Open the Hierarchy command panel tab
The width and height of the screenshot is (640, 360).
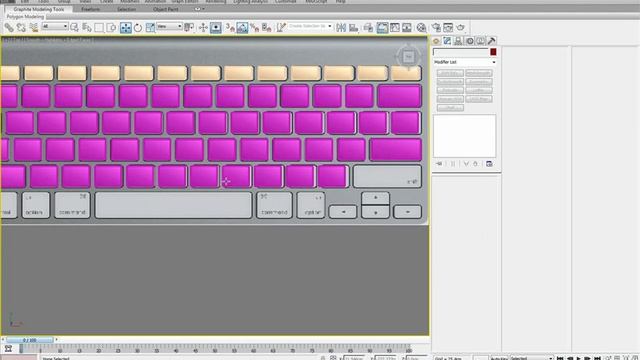click(x=458, y=41)
